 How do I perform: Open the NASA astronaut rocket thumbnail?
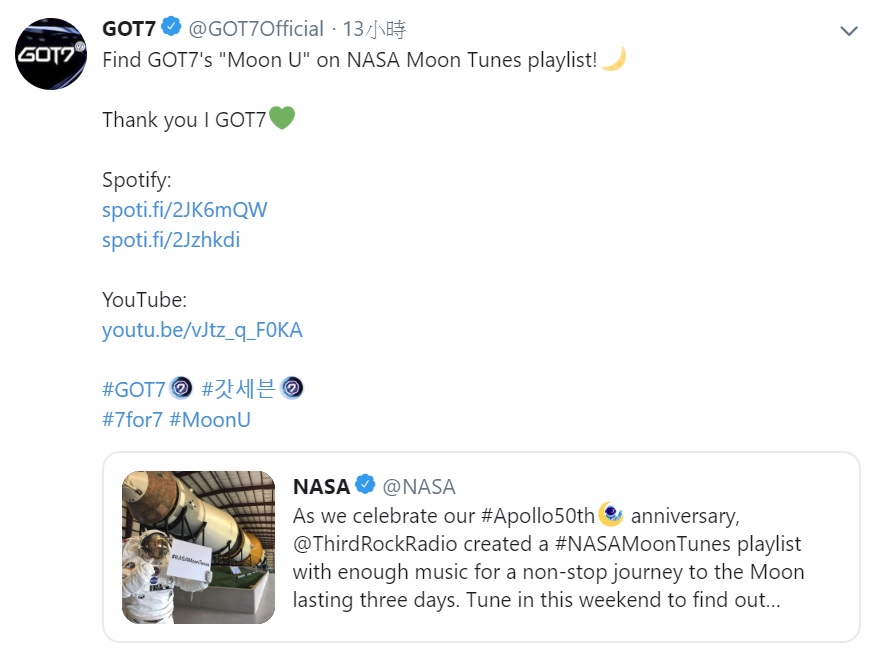(x=198, y=547)
